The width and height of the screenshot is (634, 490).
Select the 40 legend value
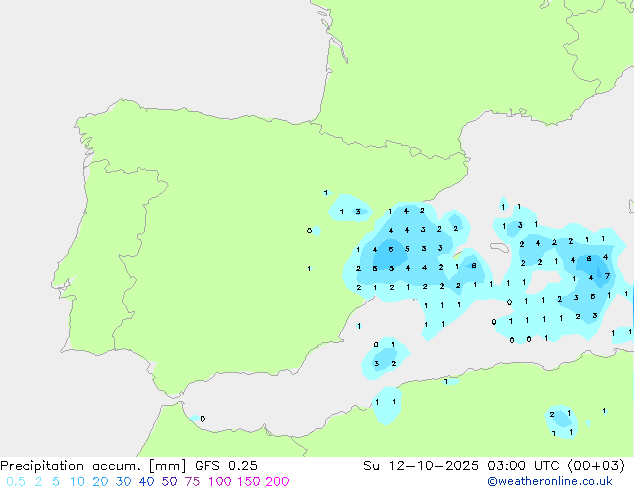point(146,482)
